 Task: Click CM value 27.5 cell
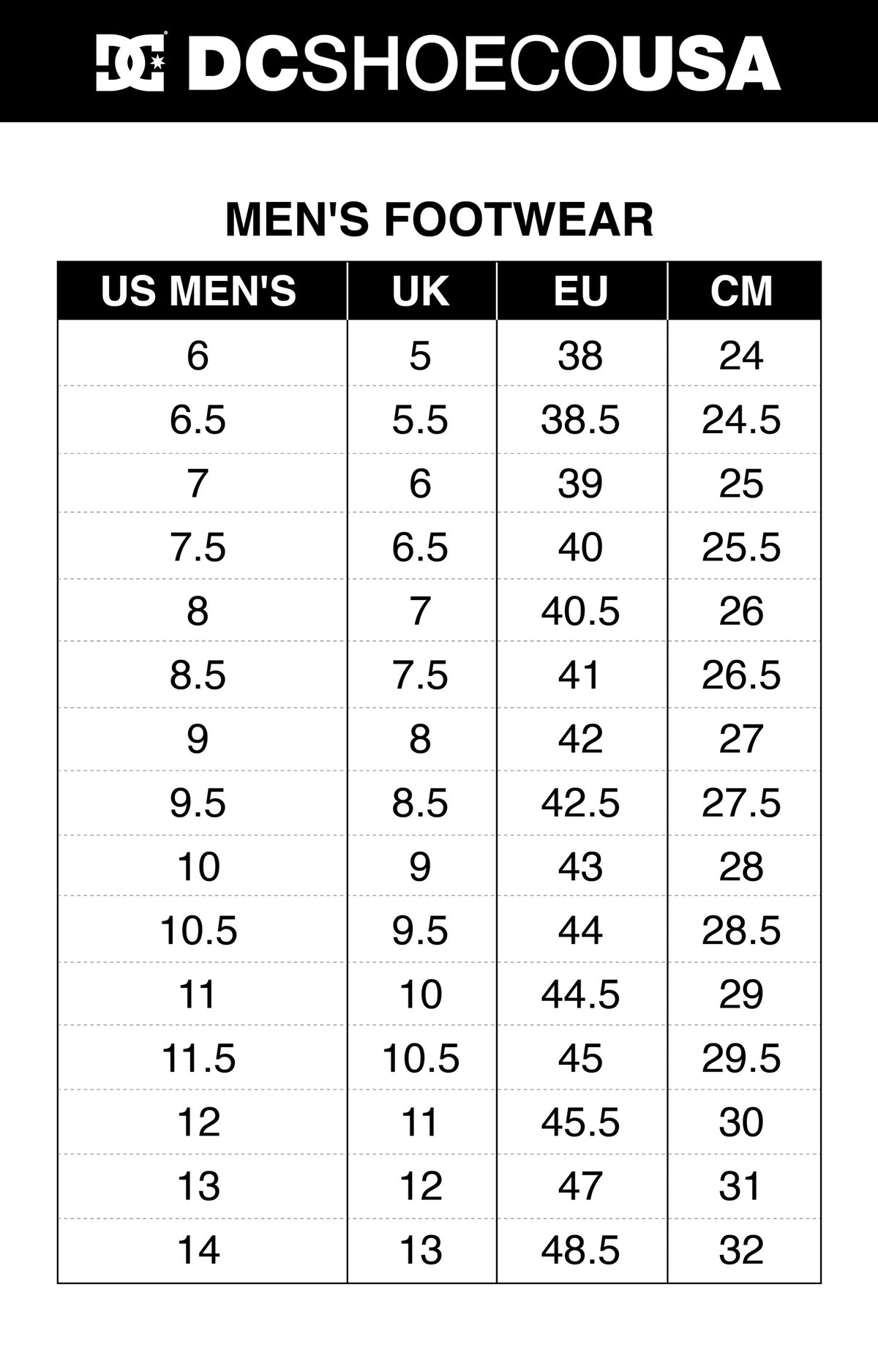(x=744, y=803)
